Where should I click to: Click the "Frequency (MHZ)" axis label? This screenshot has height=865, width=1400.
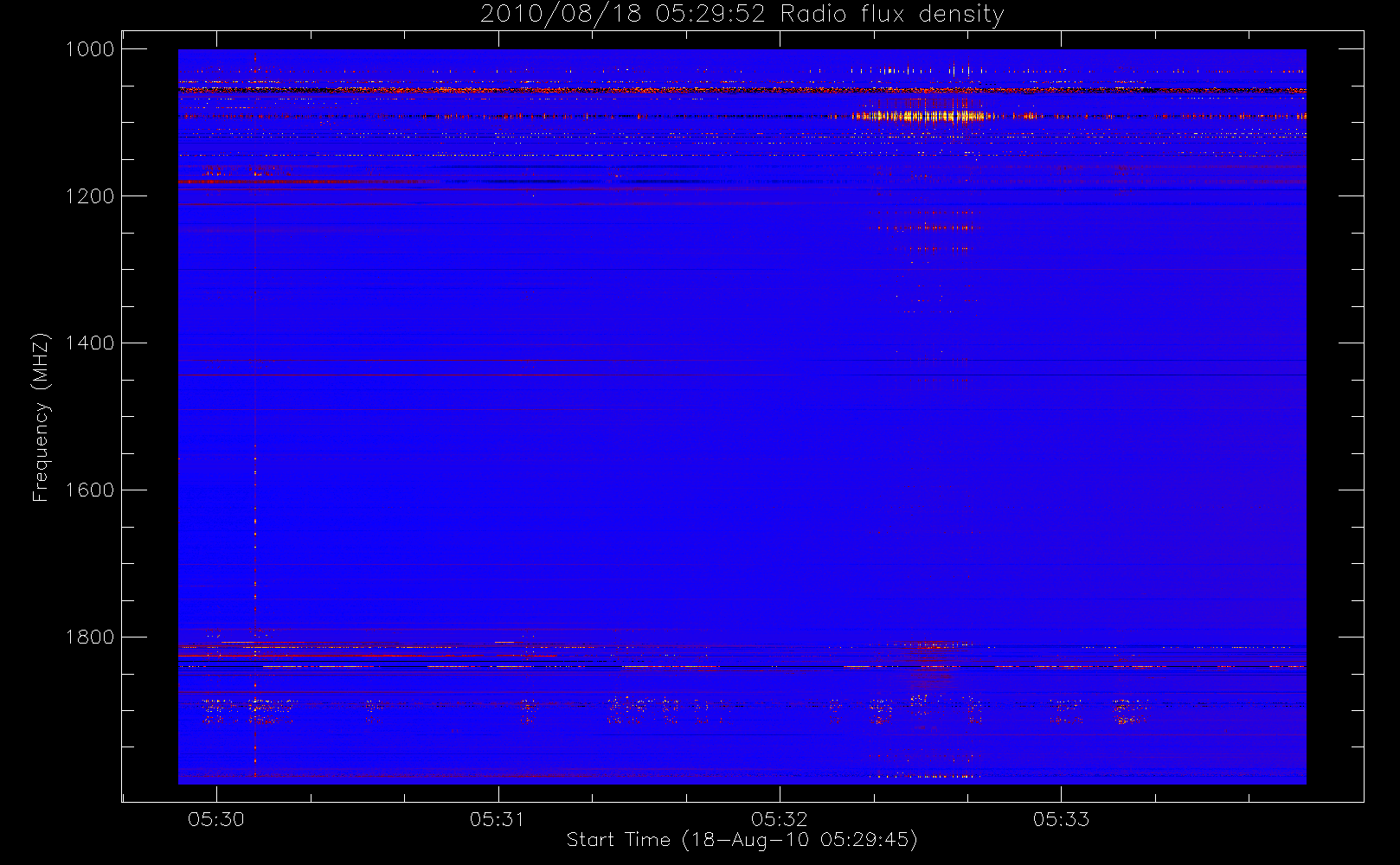point(40,417)
